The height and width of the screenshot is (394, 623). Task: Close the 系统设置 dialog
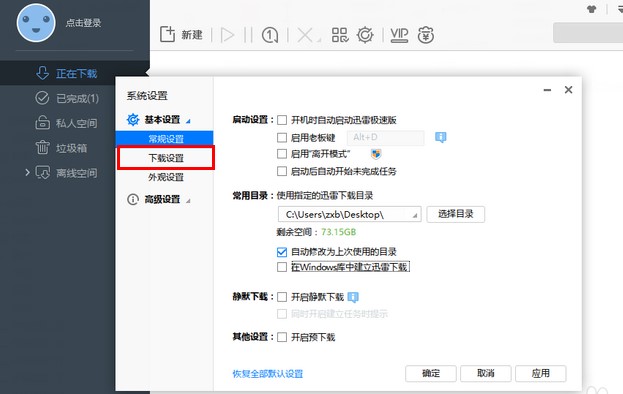(568, 90)
